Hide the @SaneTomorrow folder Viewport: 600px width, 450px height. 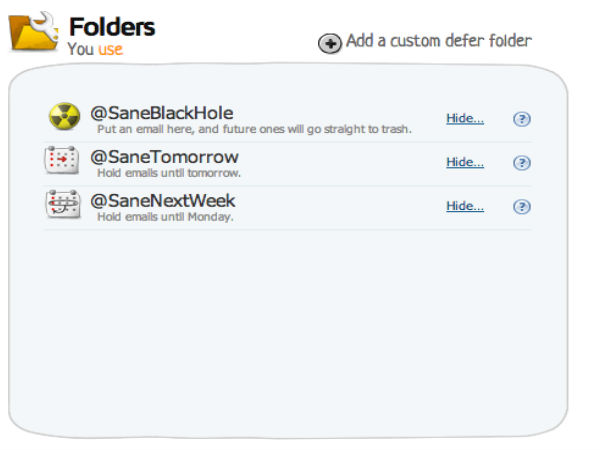(465, 162)
